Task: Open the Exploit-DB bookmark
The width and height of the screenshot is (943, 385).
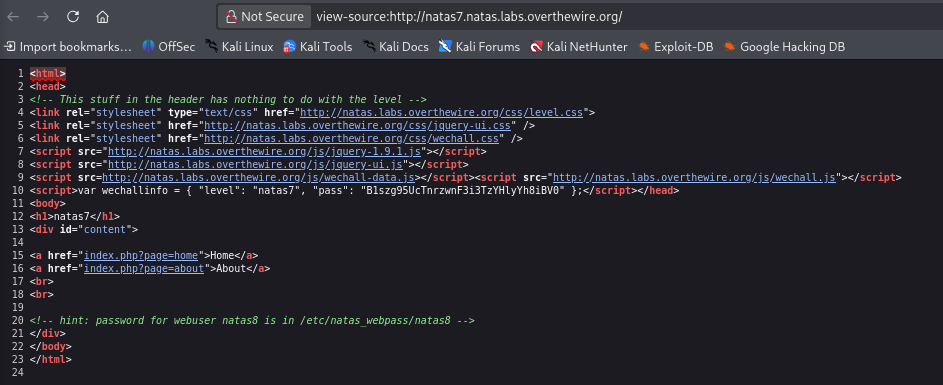Action: [675, 46]
